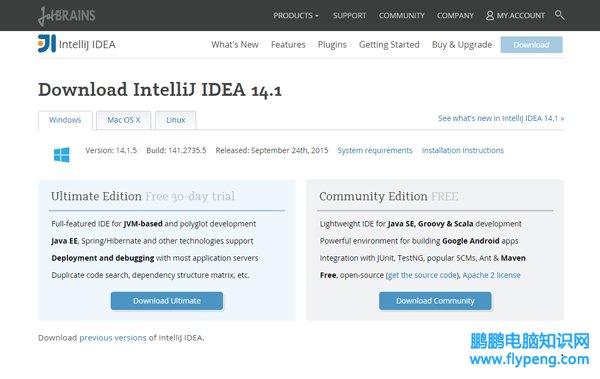Open the Features page
The image size is (600, 379).
tap(288, 45)
